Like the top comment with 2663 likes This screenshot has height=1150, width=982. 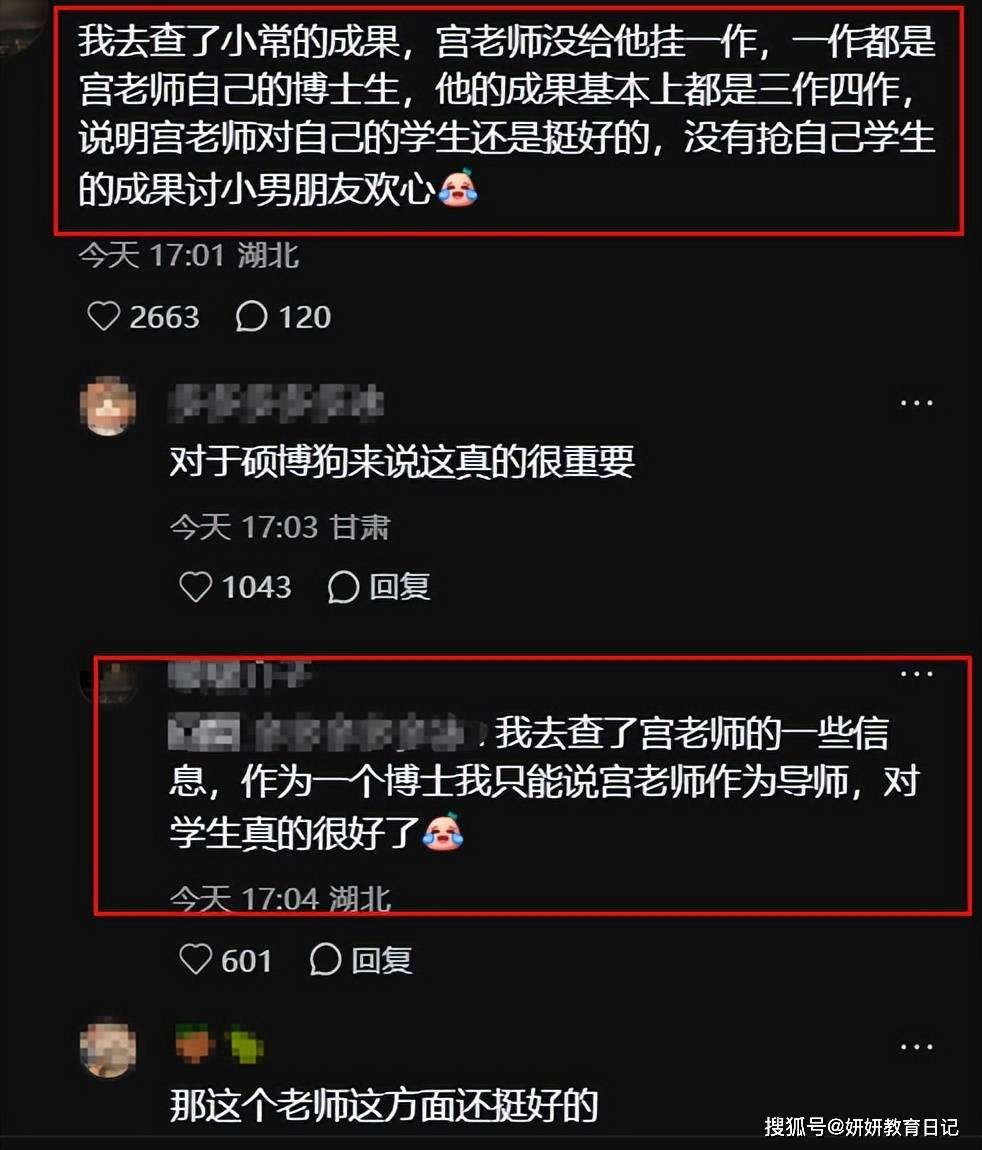[103, 317]
